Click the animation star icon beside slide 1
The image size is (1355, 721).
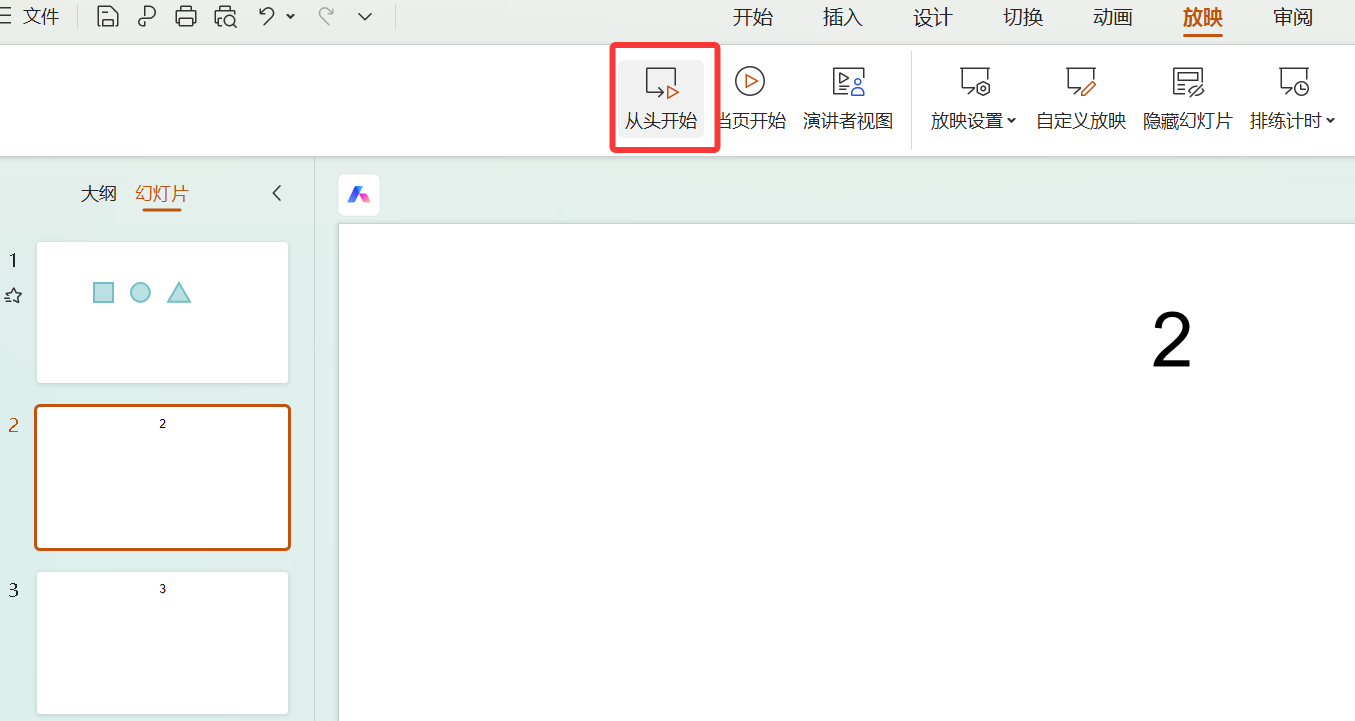(13, 295)
